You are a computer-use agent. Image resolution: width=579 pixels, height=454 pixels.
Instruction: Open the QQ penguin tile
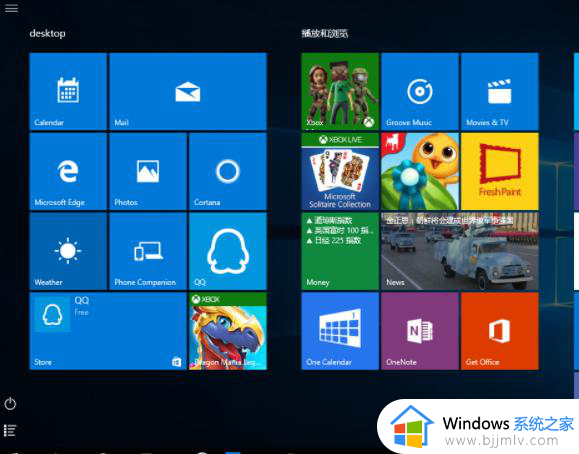[x=228, y=251]
